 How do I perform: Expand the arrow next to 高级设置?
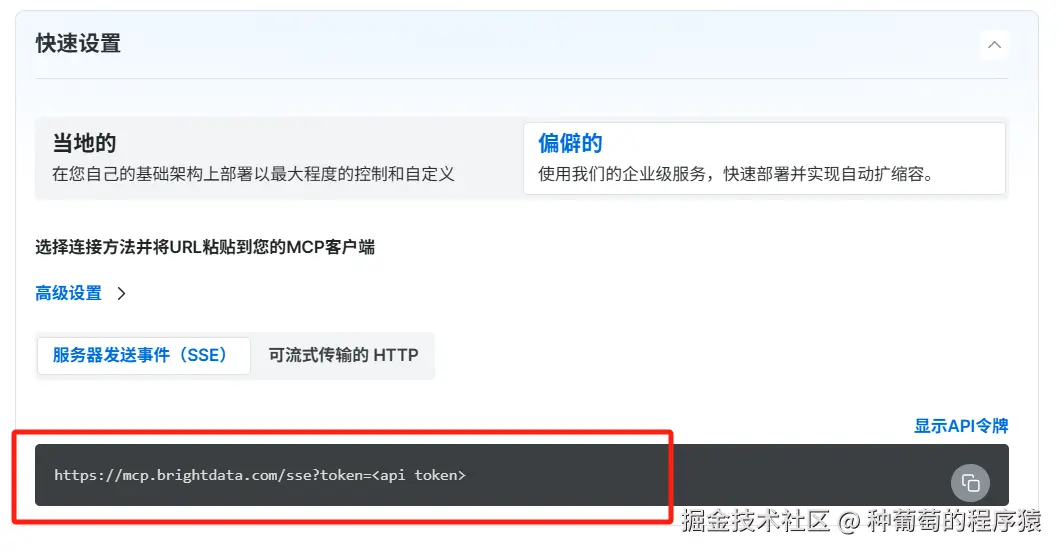[x=122, y=293]
